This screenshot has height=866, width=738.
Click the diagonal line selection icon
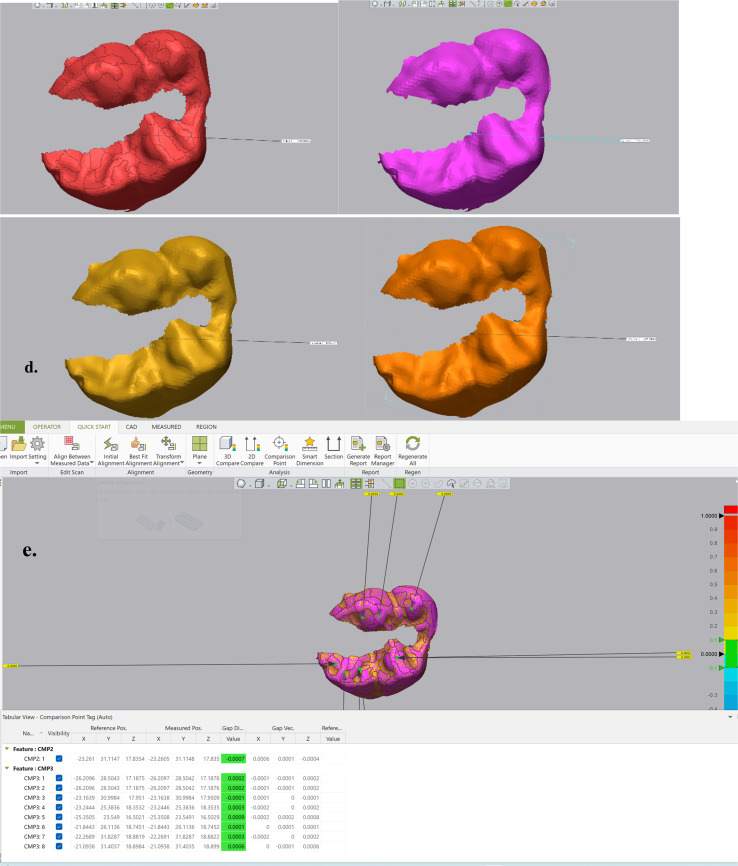pyautogui.click(x=386, y=484)
